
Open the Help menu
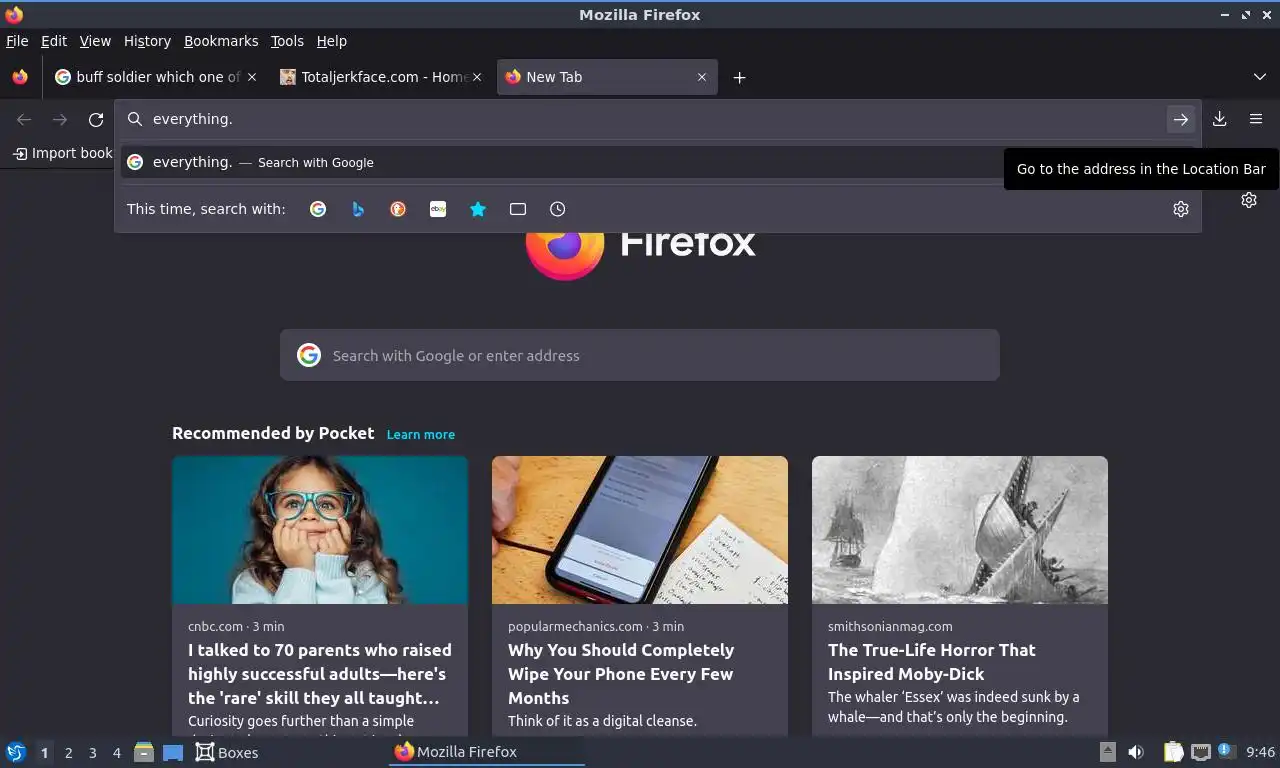click(x=332, y=41)
